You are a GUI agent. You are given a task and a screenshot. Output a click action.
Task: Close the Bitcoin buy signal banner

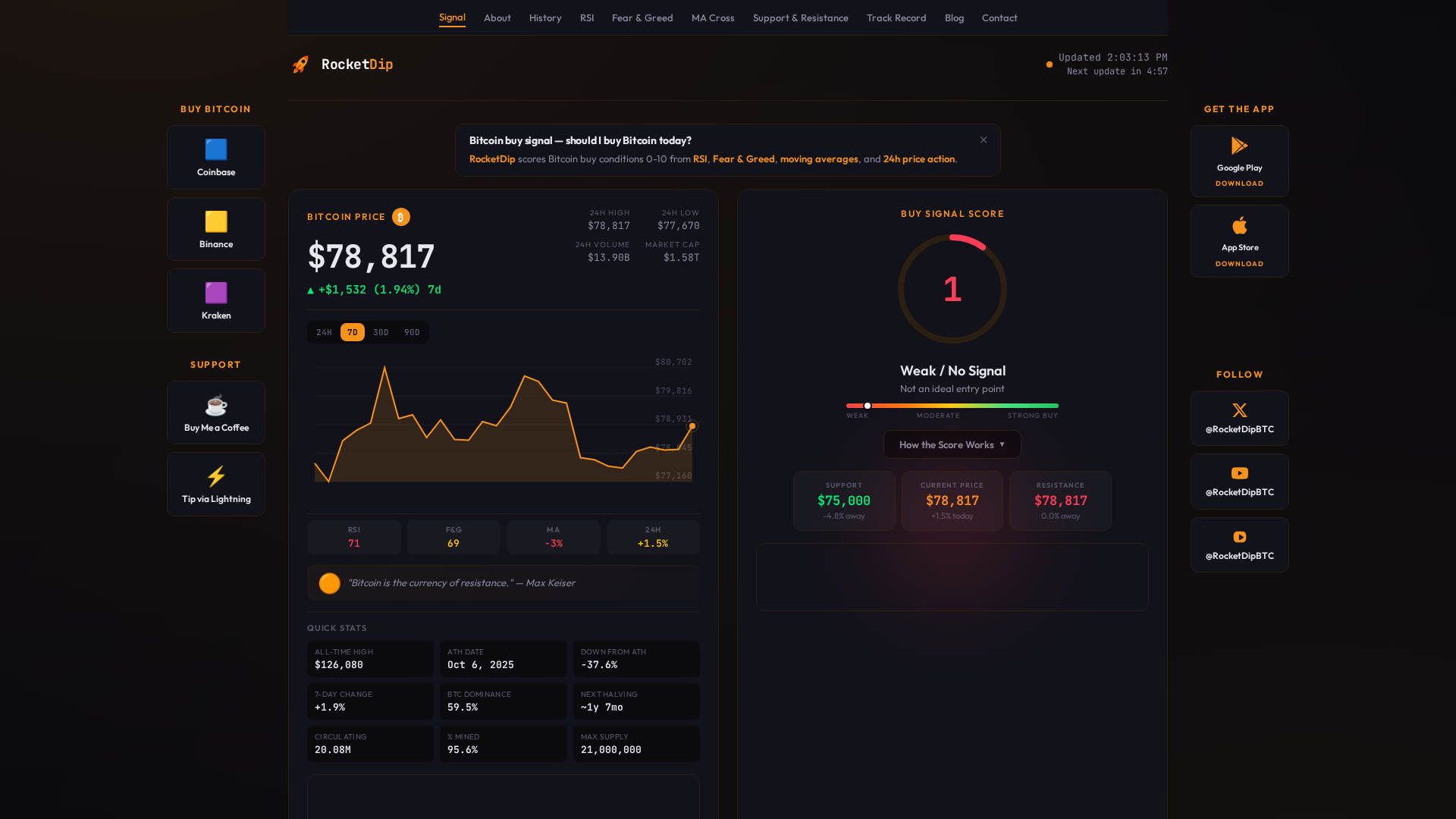click(x=984, y=140)
